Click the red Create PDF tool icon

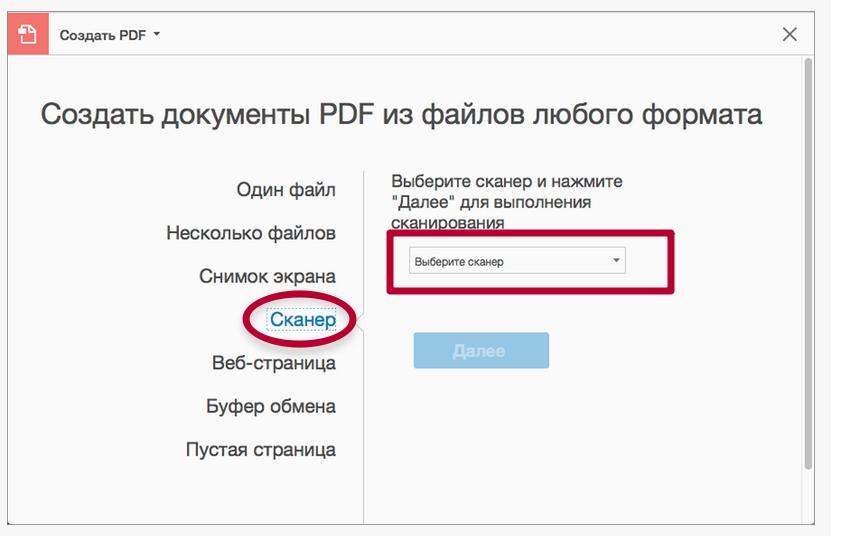pos(28,34)
